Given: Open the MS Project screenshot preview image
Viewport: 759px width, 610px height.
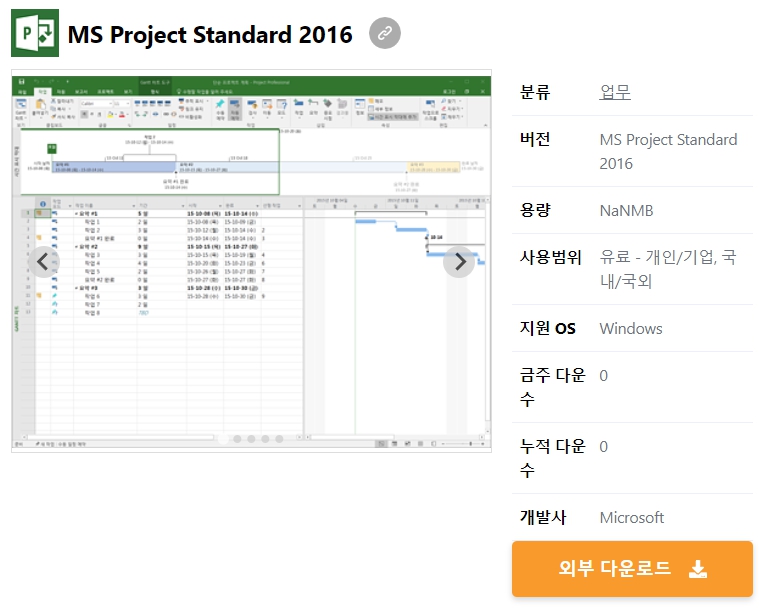Looking at the screenshot, I should point(251,261).
